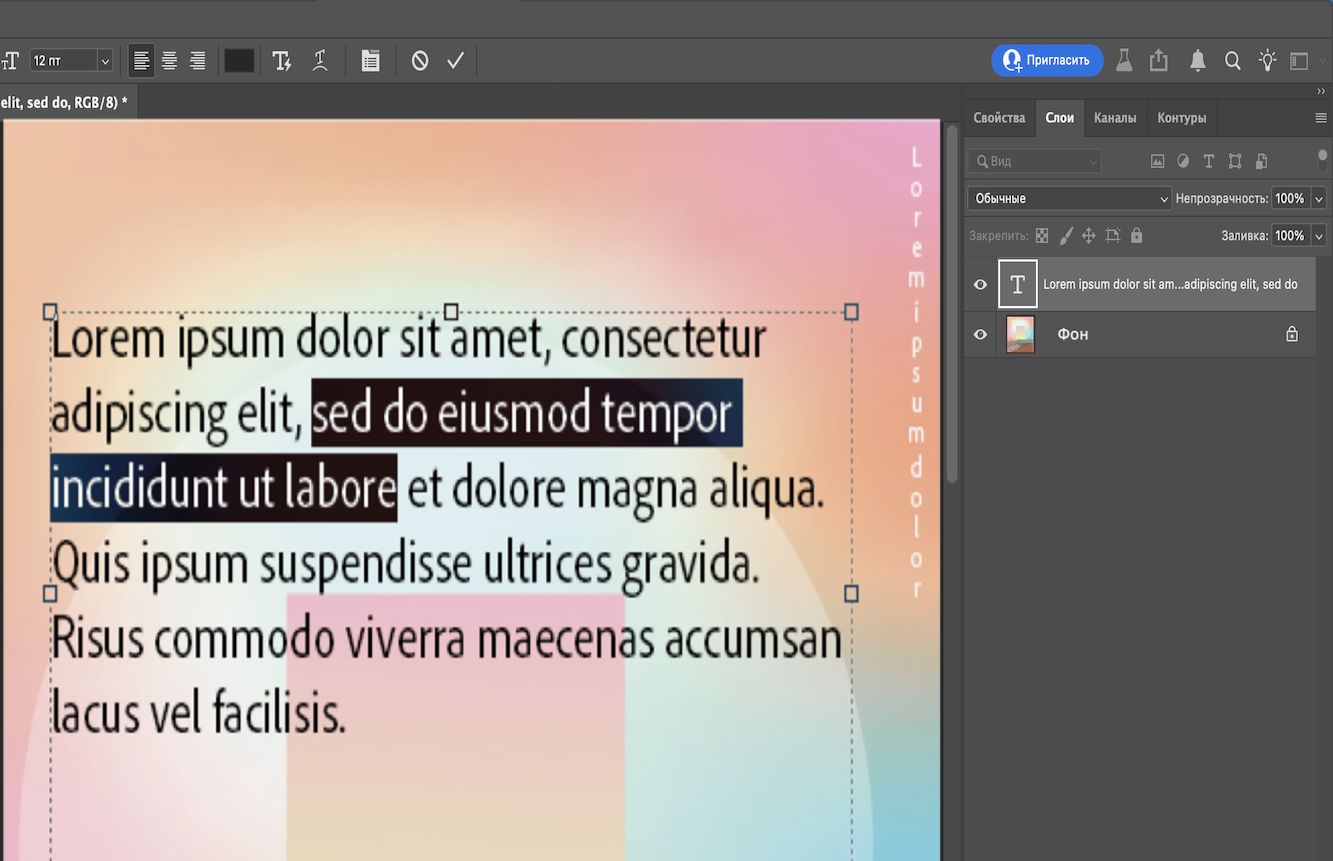This screenshot has height=861, width=1333.
Task: Filter layers by shape layers
Action: (x=1236, y=161)
